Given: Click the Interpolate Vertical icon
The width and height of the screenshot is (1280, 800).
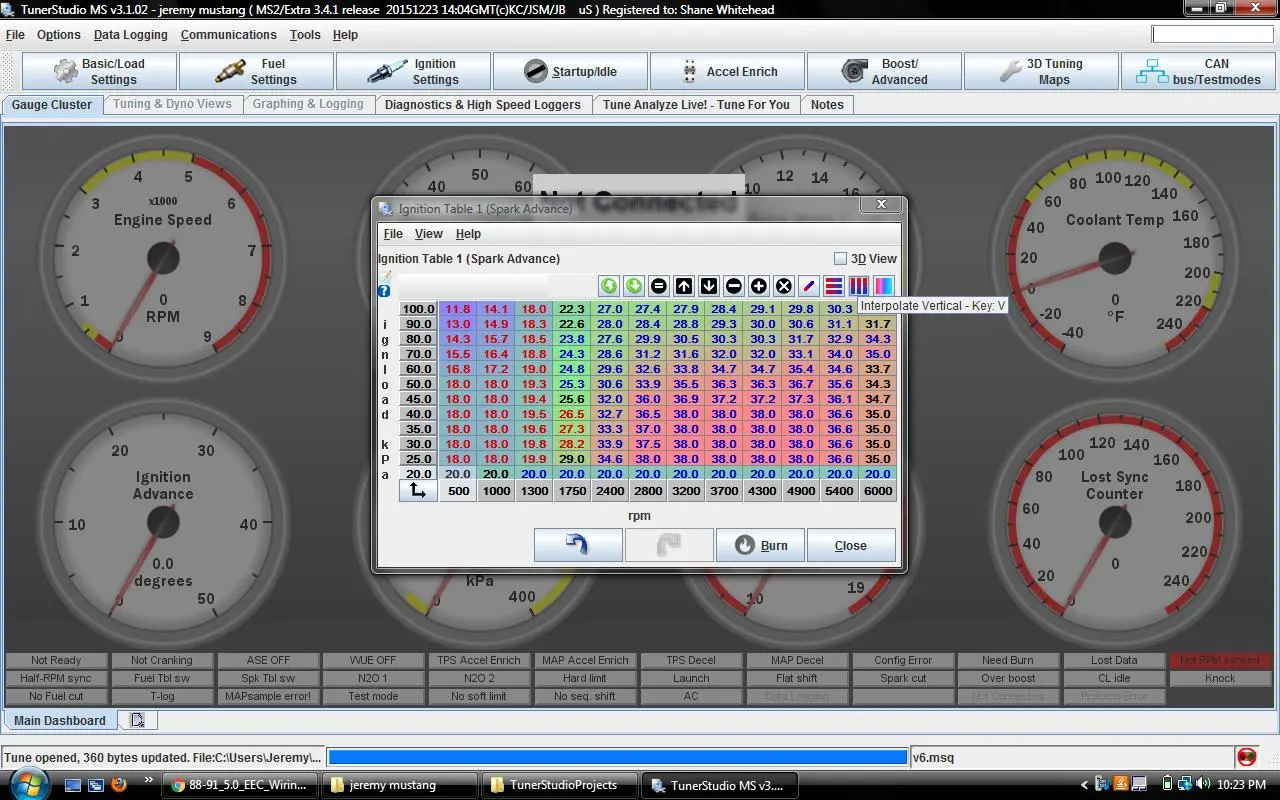Looking at the screenshot, I should pyautogui.click(x=859, y=286).
